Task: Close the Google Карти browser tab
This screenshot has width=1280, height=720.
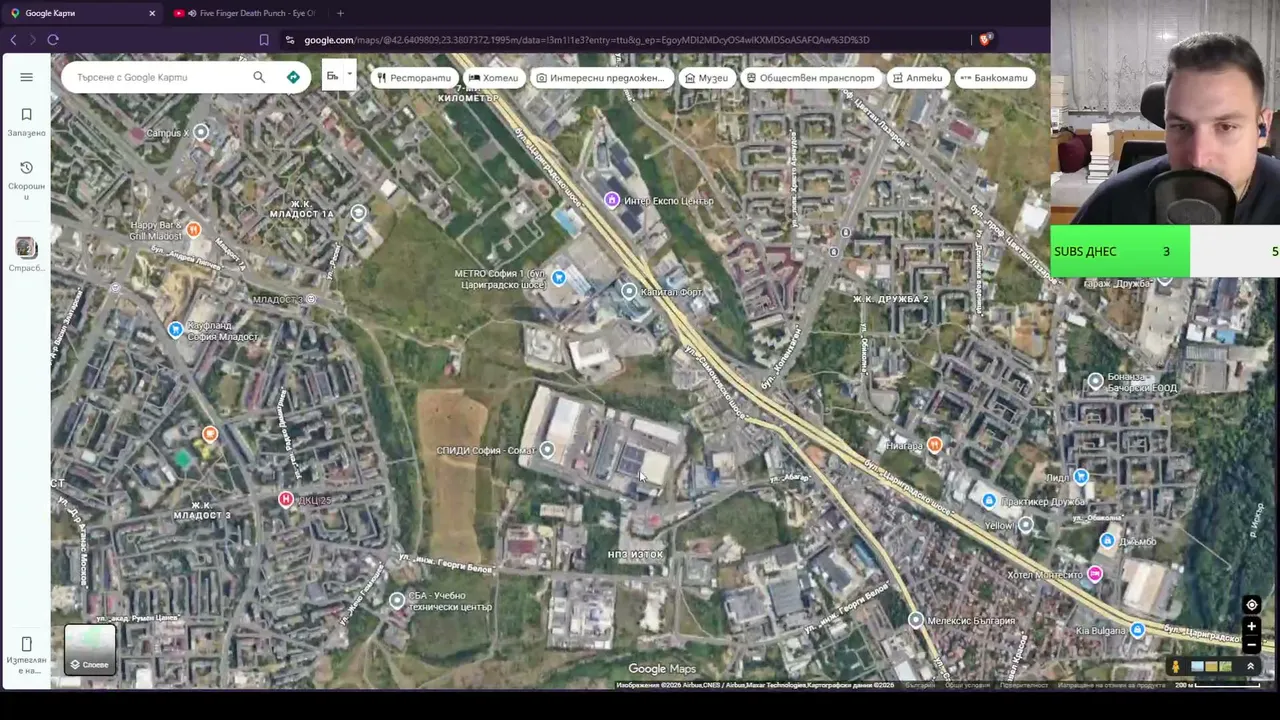Action: pos(152,13)
